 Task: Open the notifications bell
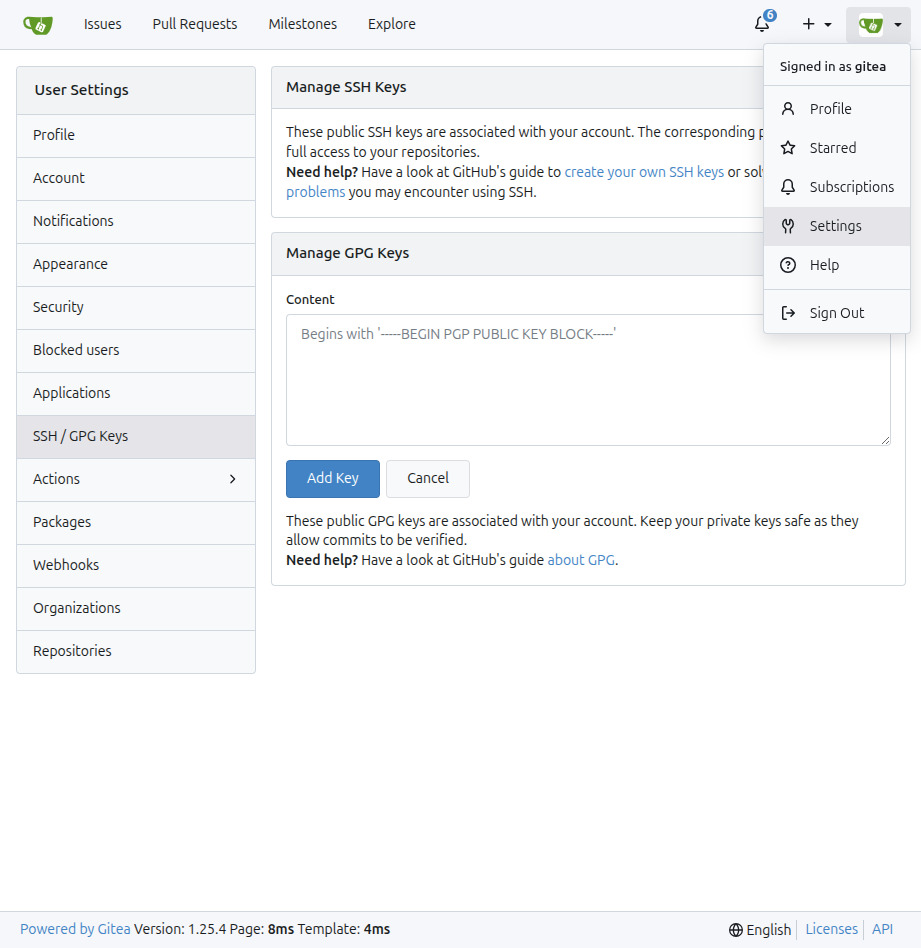(762, 24)
